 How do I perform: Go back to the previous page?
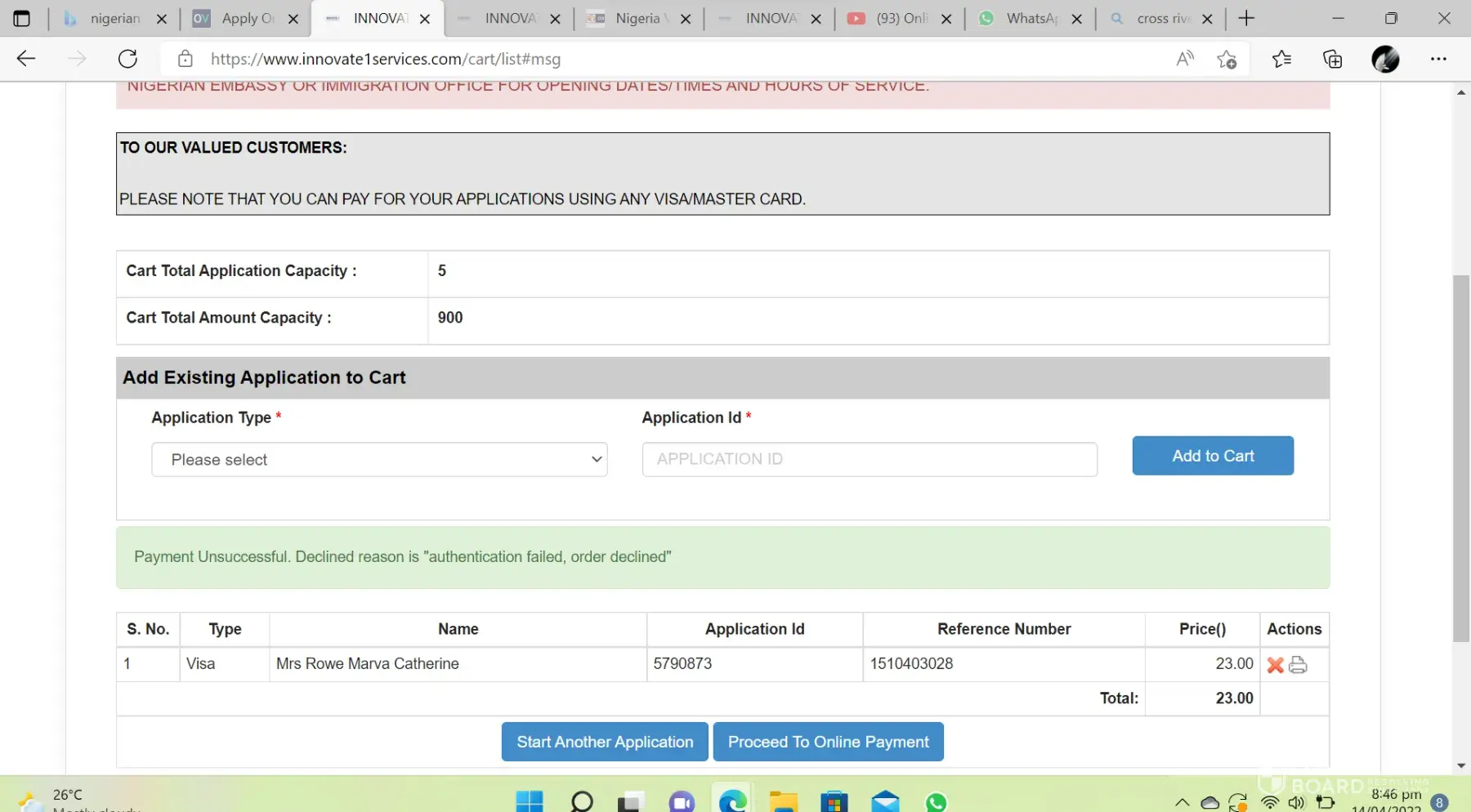pyautogui.click(x=26, y=59)
